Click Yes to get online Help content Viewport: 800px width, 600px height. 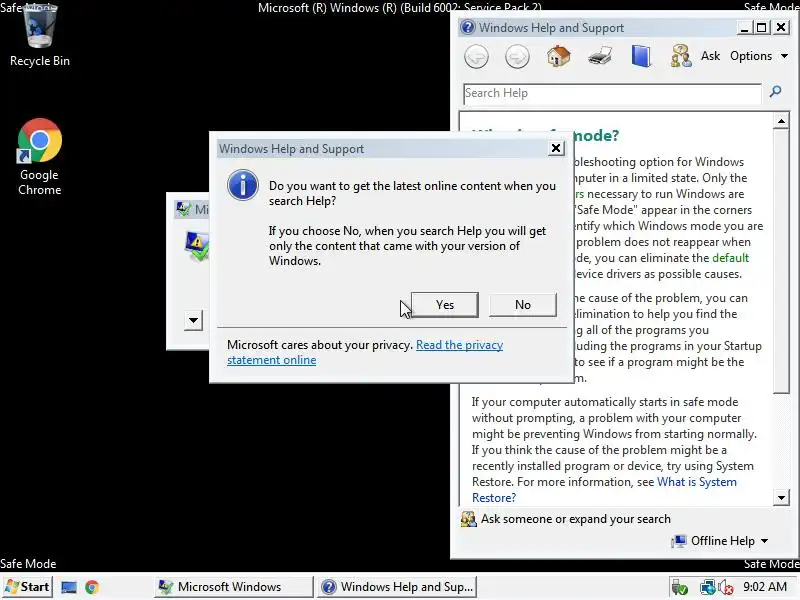click(444, 305)
